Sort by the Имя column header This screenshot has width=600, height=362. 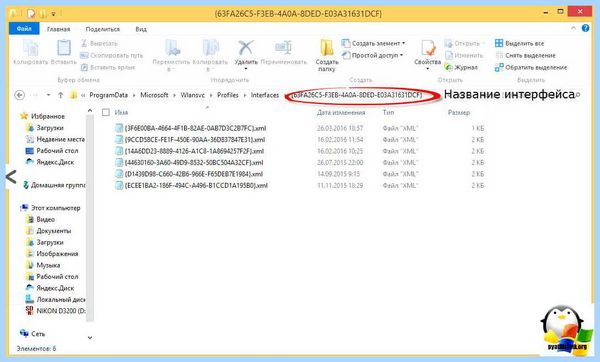click(121, 113)
